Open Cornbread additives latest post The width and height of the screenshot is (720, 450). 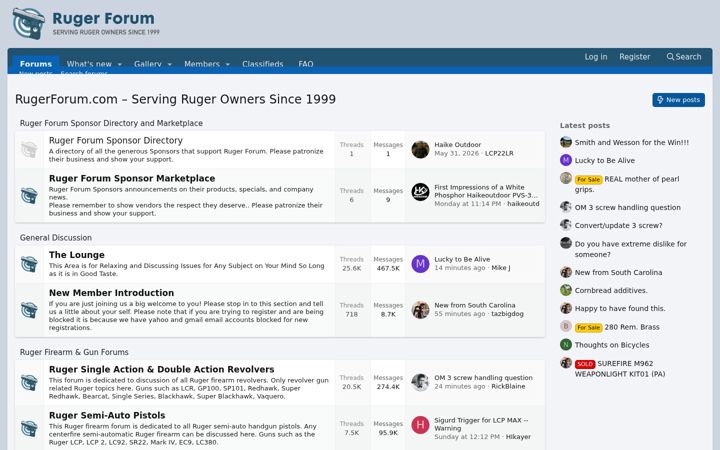[x=611, y=290]
